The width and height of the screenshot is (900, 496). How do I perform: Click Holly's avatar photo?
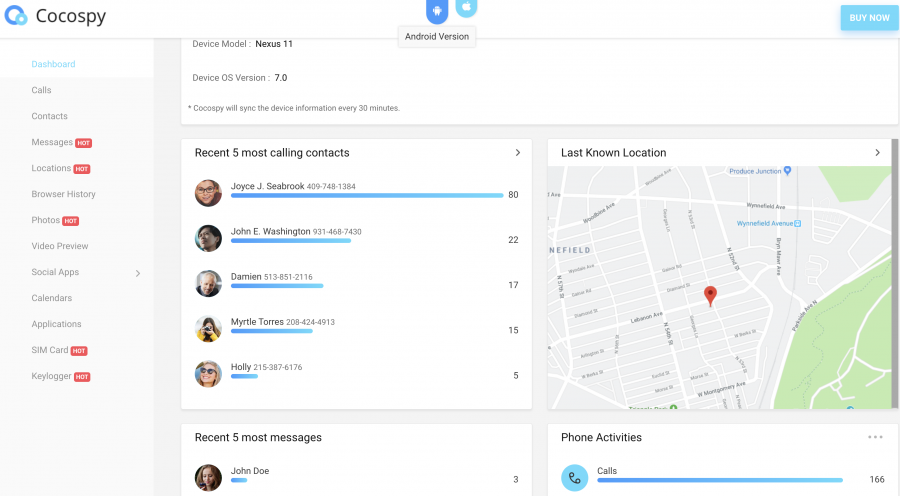coord(208,374)
